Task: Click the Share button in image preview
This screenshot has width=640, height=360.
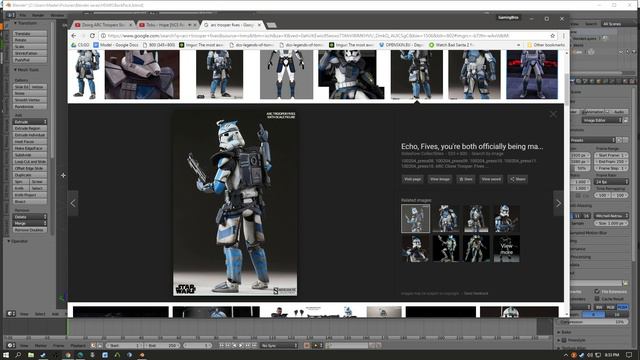Action: pyautogui.click(x=518, y=179)
